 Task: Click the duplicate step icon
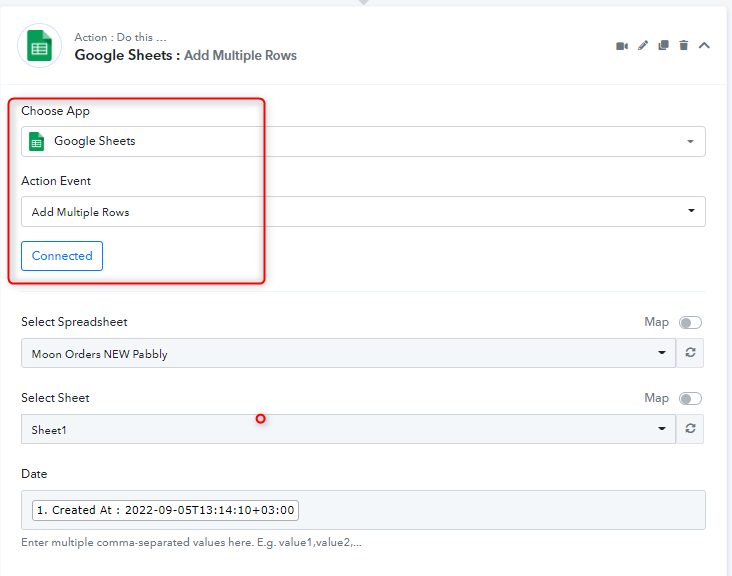click(x=663, y=46)
